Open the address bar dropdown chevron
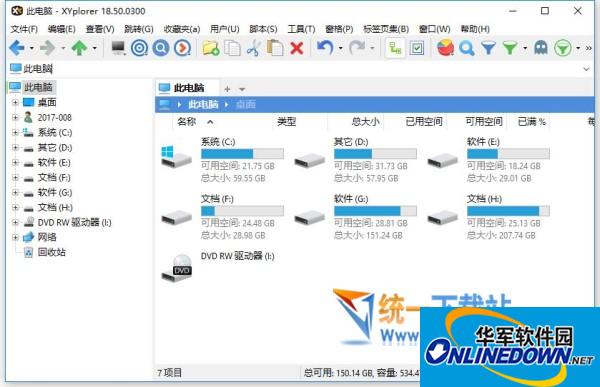 [586, 69]
